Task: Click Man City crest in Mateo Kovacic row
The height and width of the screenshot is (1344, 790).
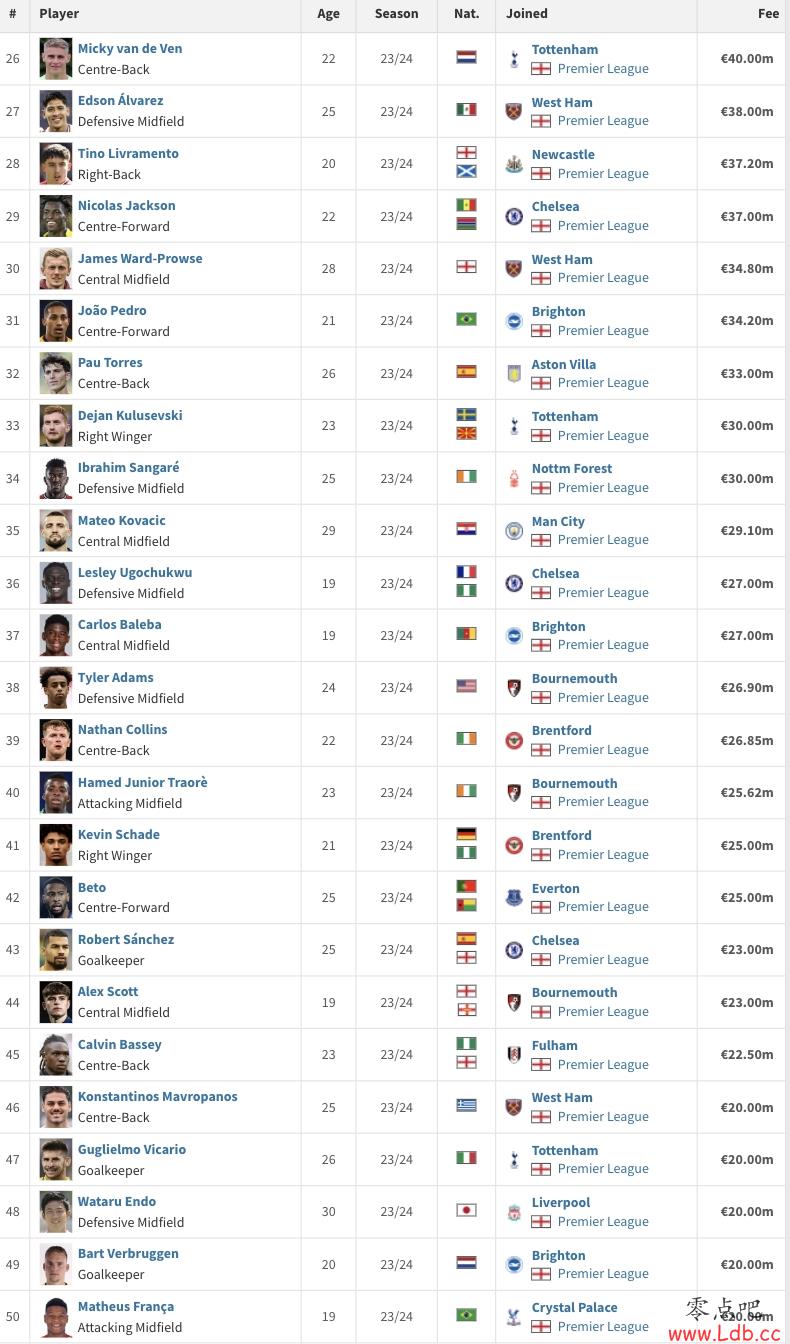Action: pyautogui.click(x=514, y=530)
